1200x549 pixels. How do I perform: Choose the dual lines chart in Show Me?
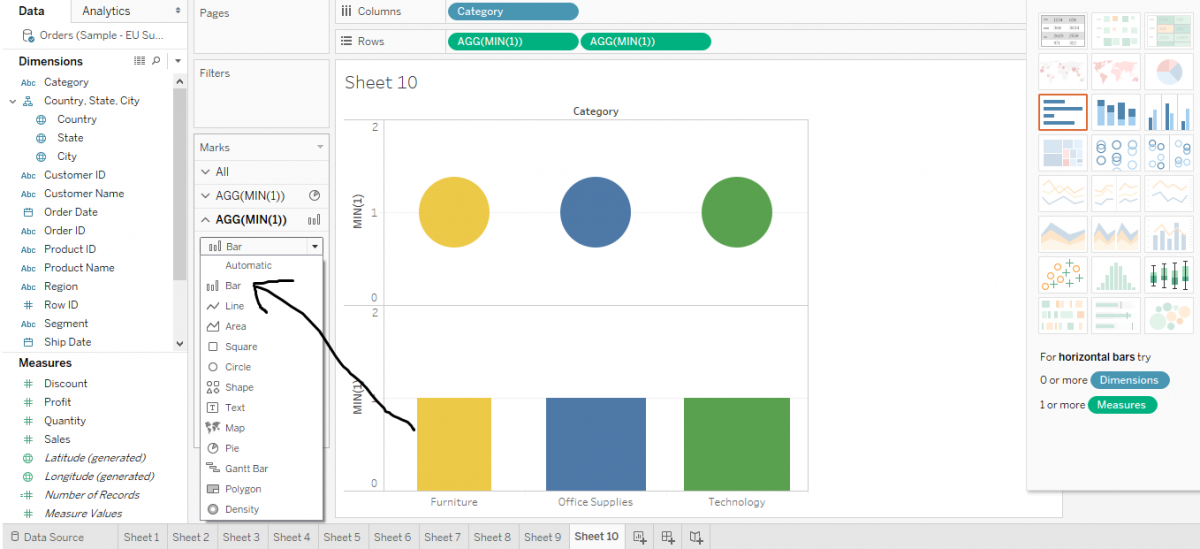[1167, 193]
